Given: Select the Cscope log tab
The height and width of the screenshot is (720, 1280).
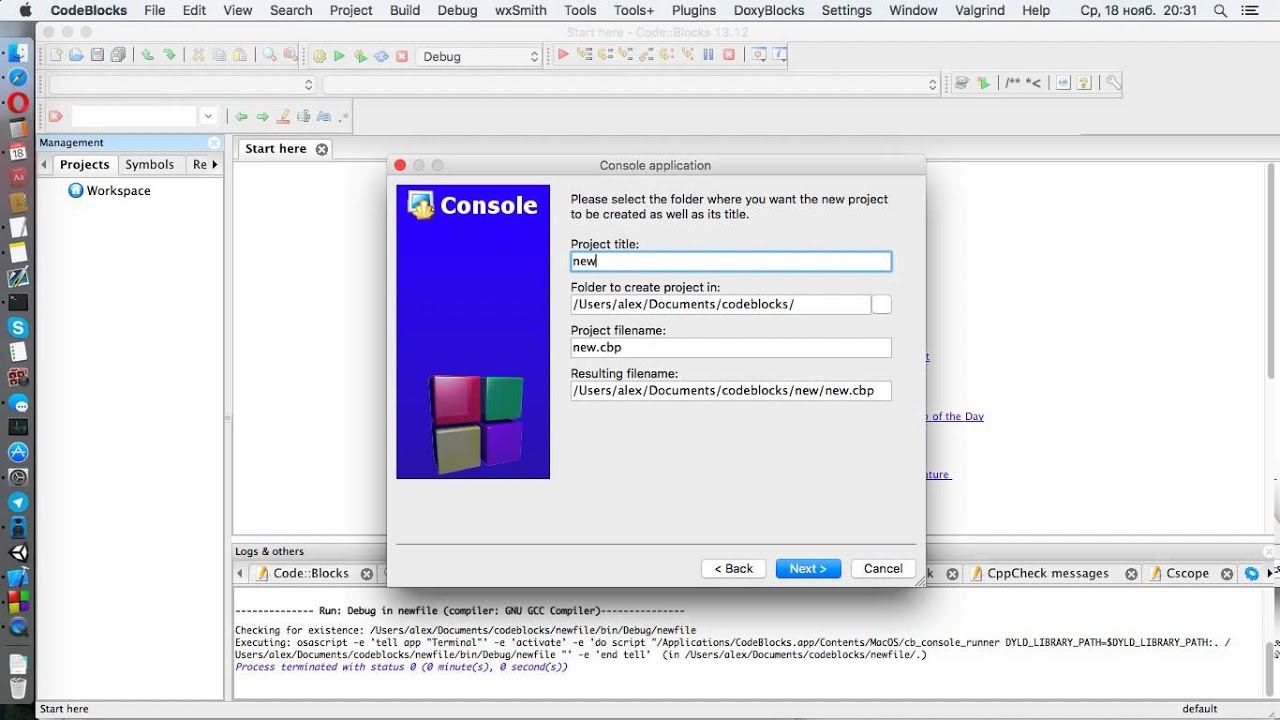Looking at the screenshot, I should point(1187,573).
